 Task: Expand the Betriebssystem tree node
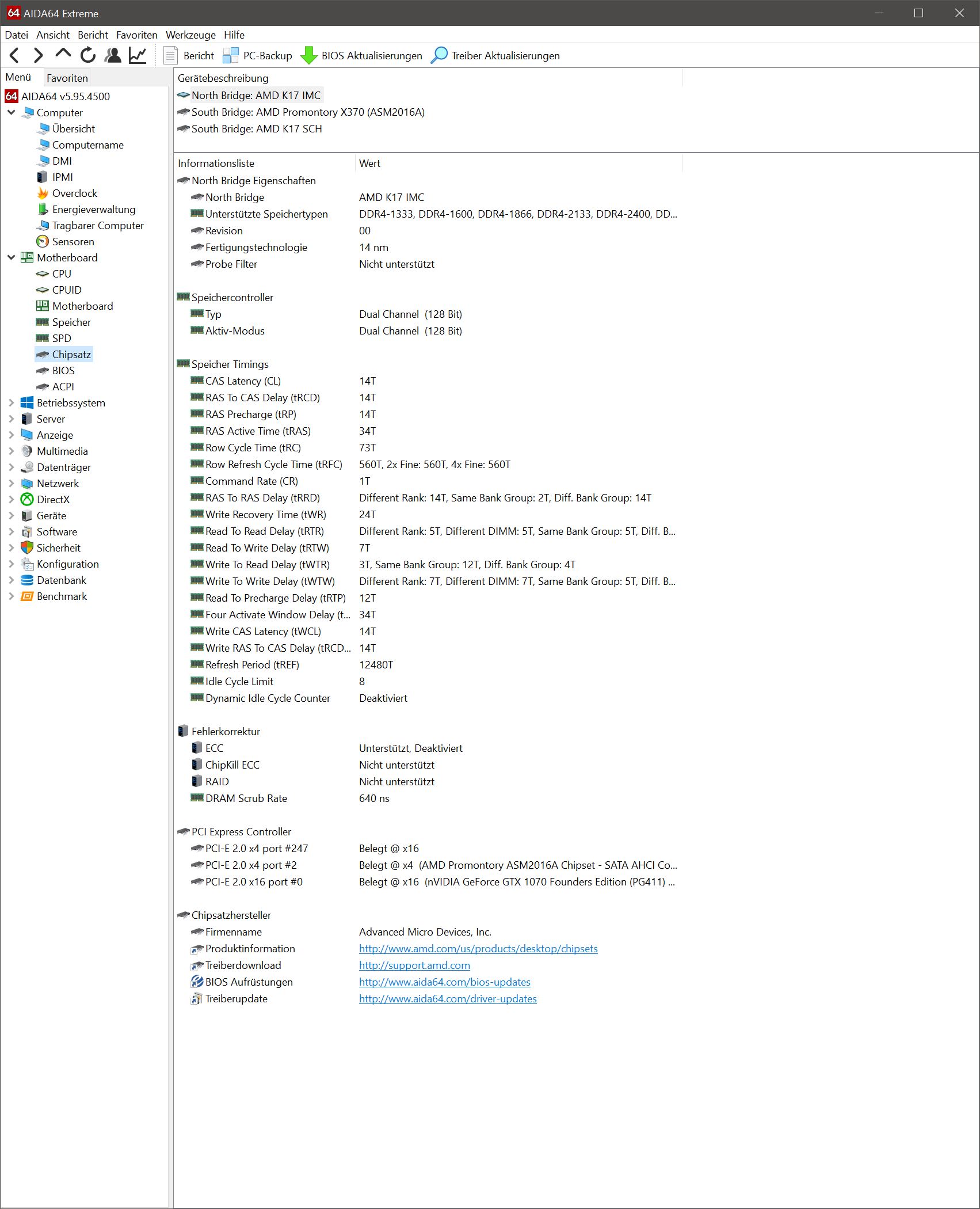pos(11,402)
